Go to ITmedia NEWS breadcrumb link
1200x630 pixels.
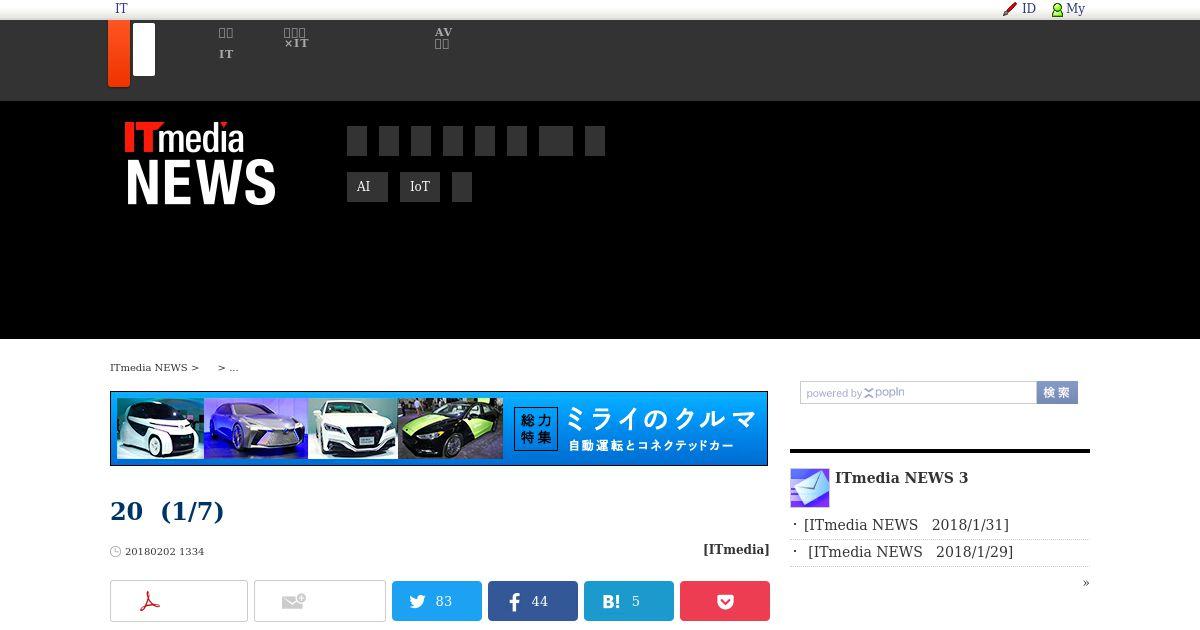[x=149, y=368]
